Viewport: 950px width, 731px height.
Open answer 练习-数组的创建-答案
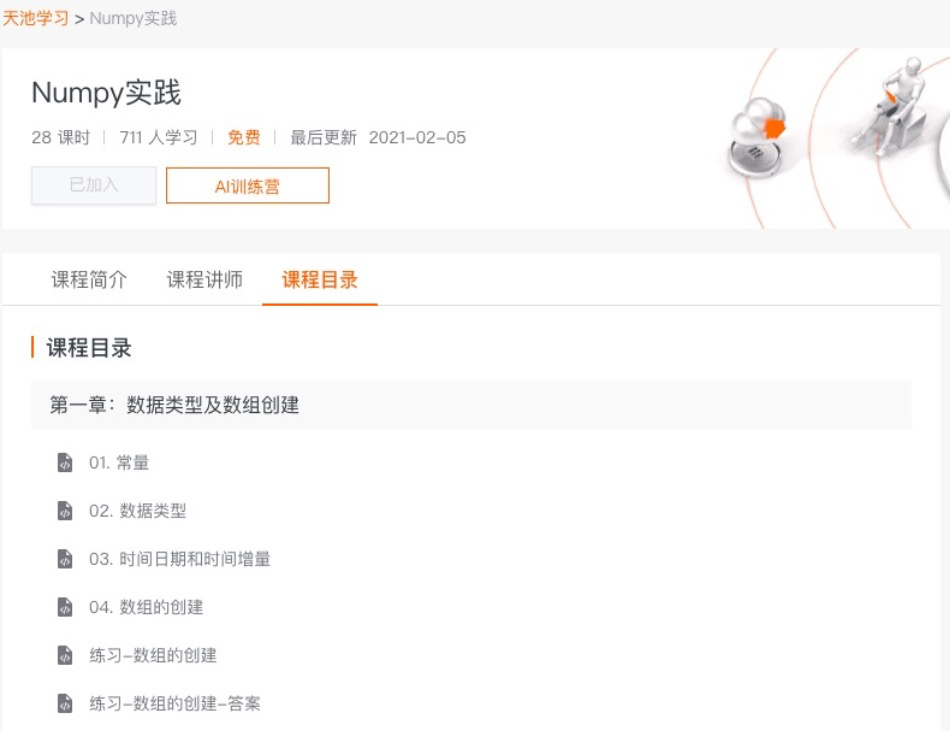pyautogui.click(x=174, y=703)
